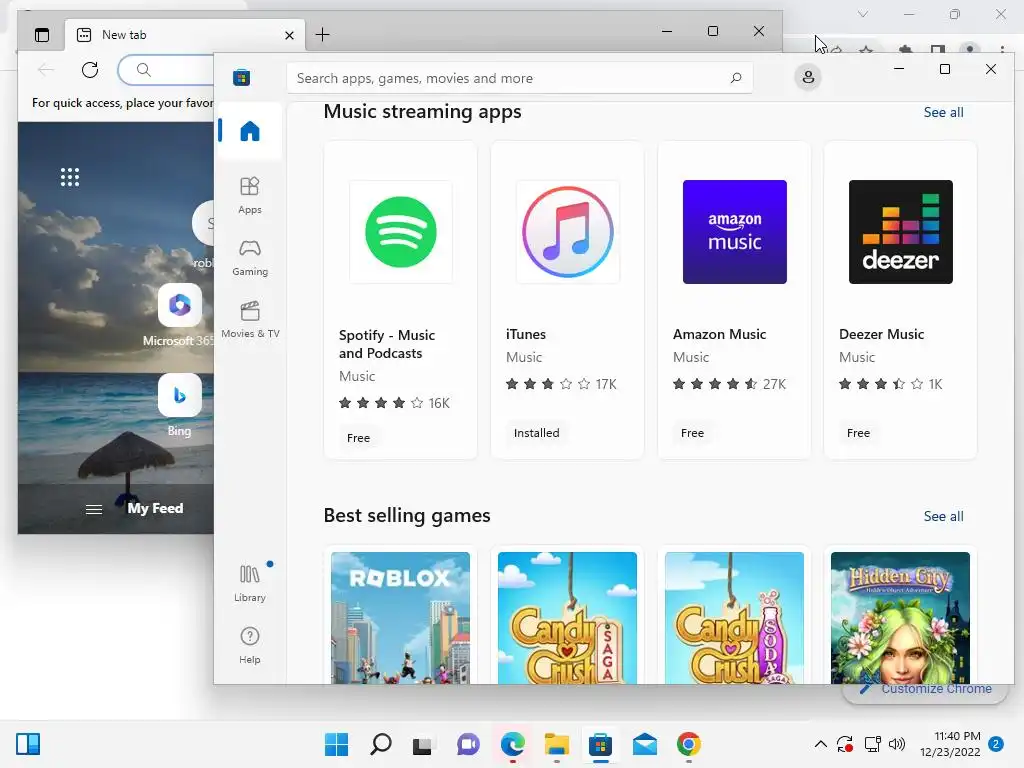This screenshot has width=1024, height=768.
Task: Open iTunes app icon
Action: click(x=568, y=232)
